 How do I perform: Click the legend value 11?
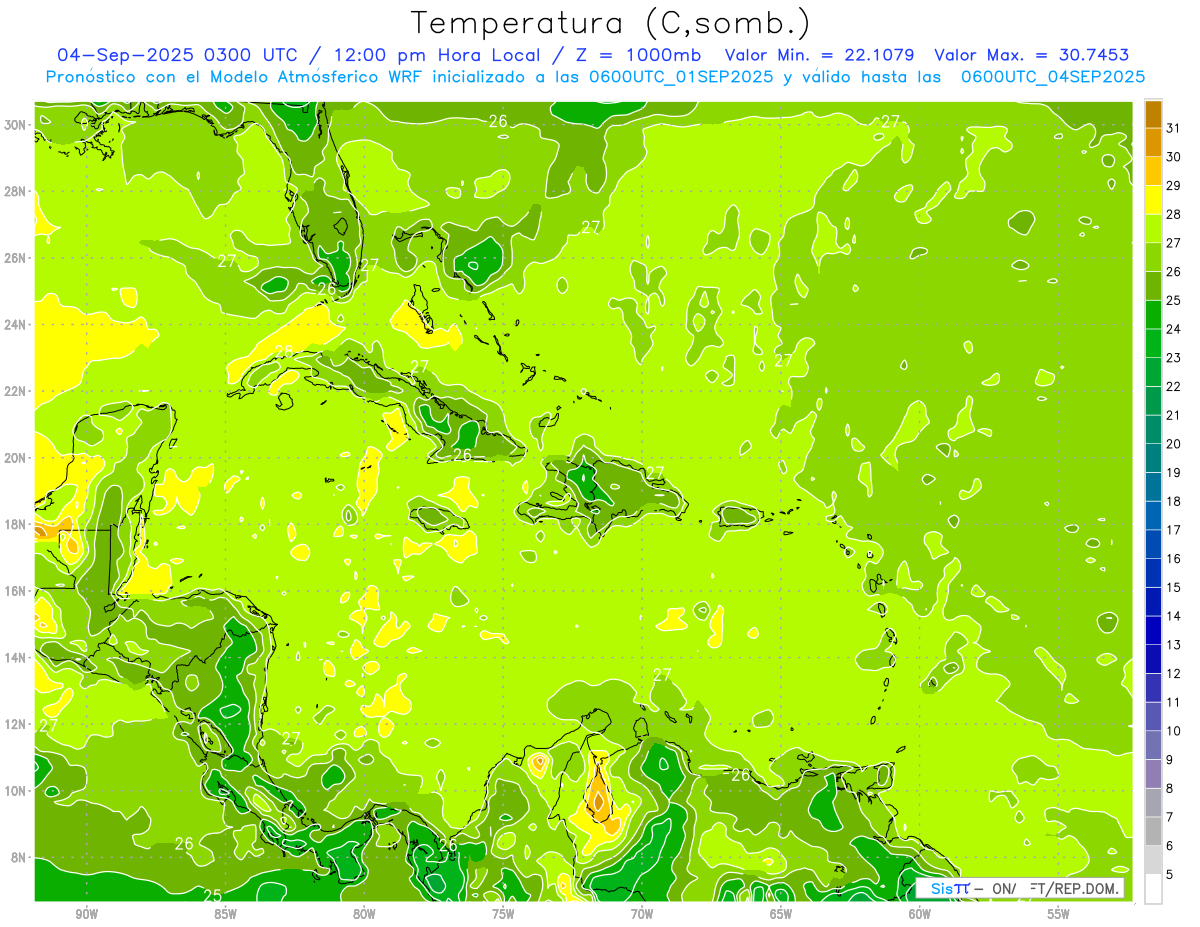1173,702
